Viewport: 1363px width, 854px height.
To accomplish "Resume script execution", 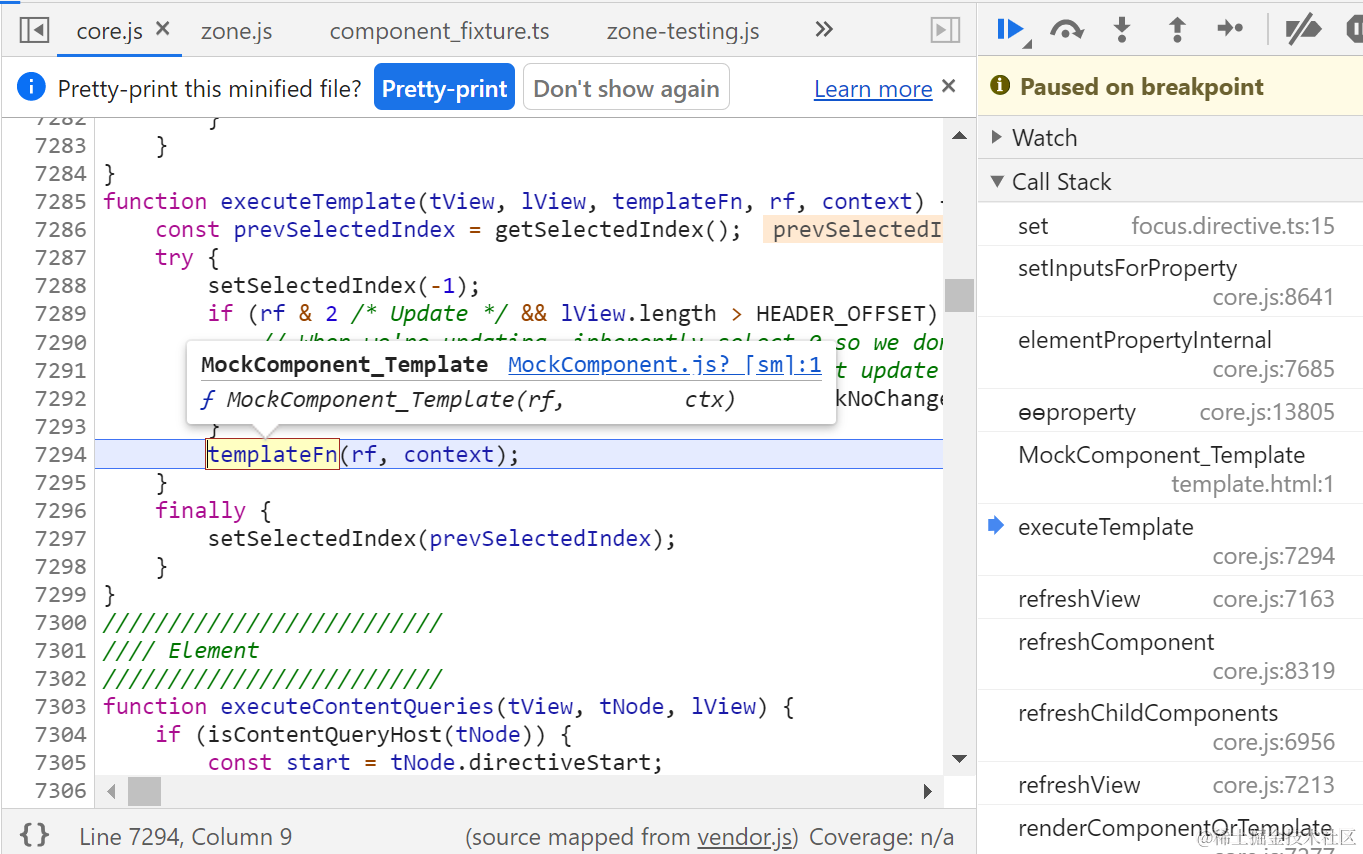I will click(1011, 30).
